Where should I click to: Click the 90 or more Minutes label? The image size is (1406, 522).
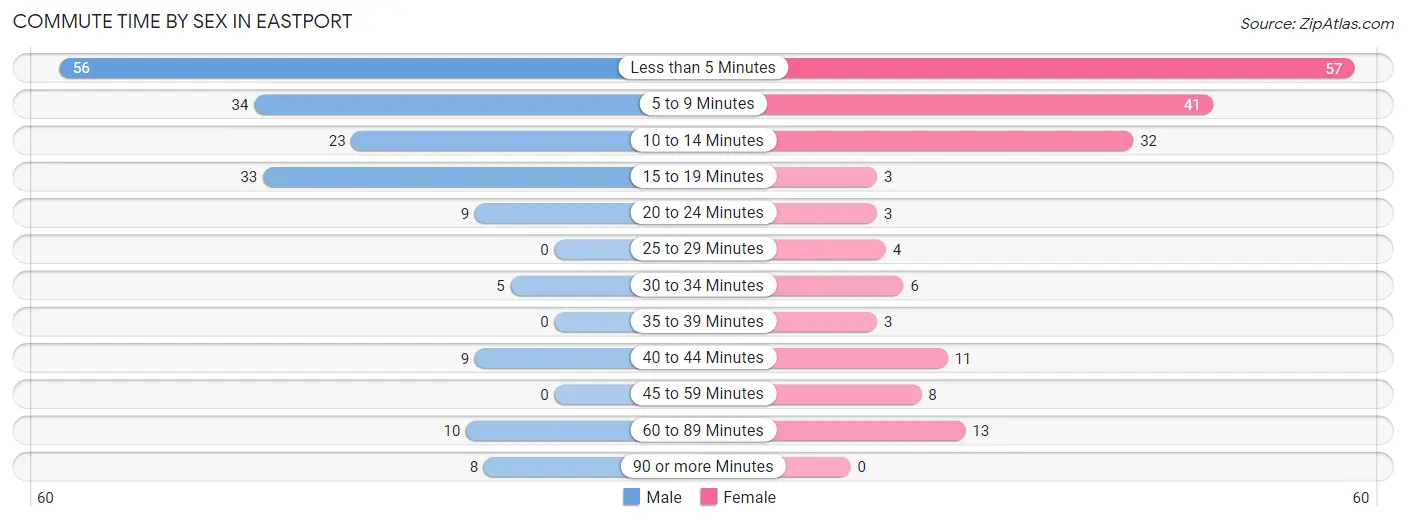703,467
